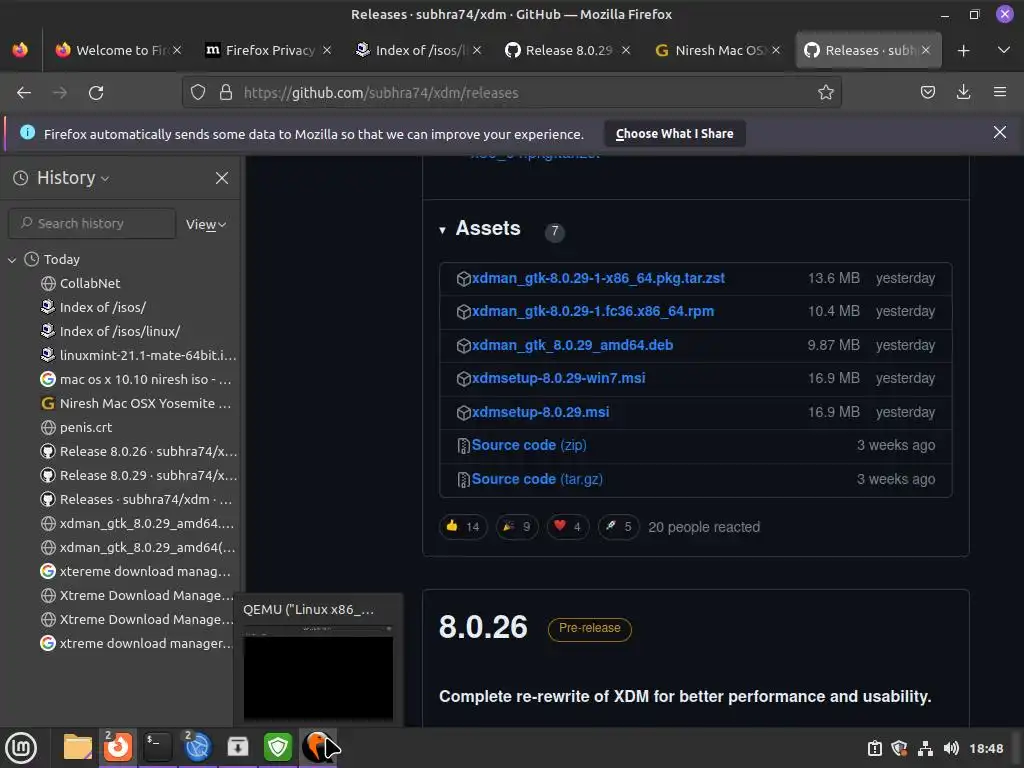Open the update manager shield tray icon

pyautogui.click(x=899, y=748)
